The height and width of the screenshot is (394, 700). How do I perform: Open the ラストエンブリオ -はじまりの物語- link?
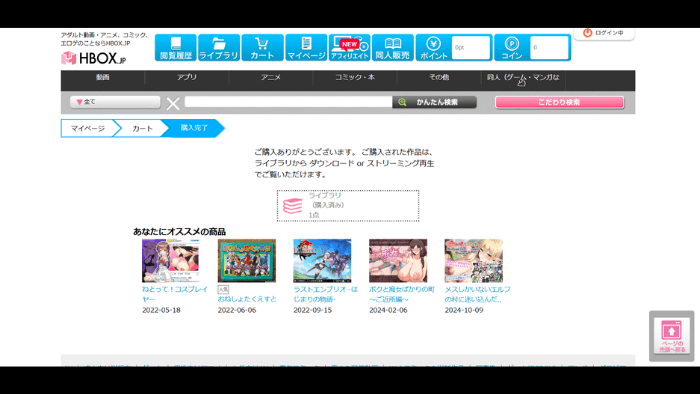point(325,294)
